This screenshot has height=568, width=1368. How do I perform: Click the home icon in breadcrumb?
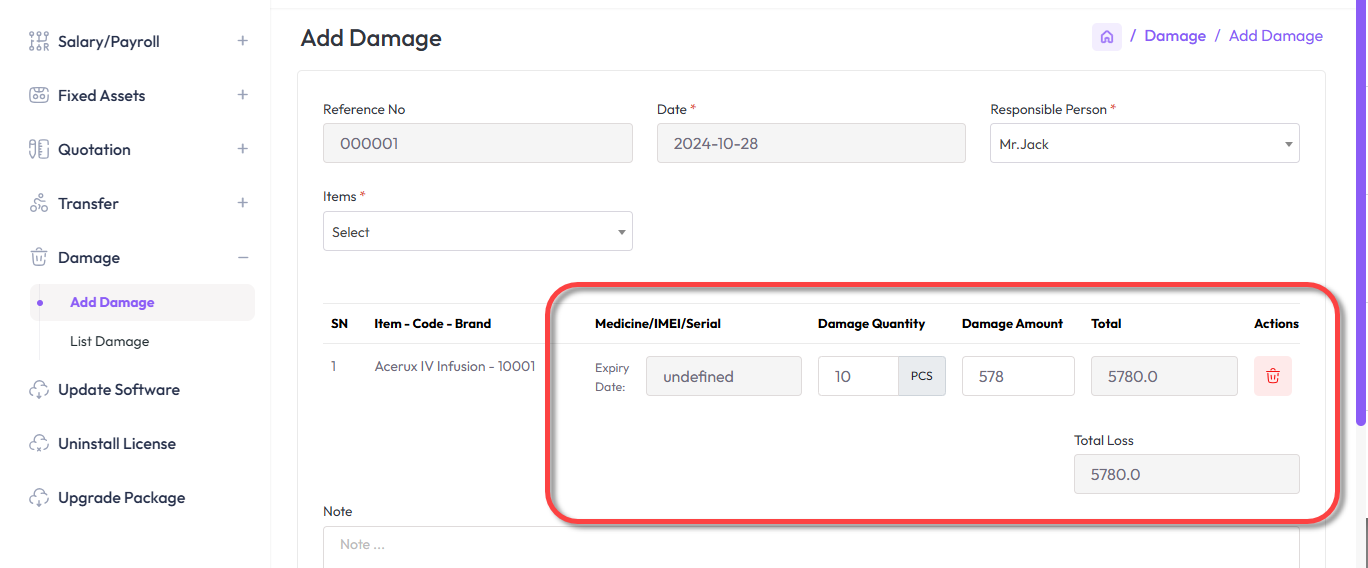1106,37
